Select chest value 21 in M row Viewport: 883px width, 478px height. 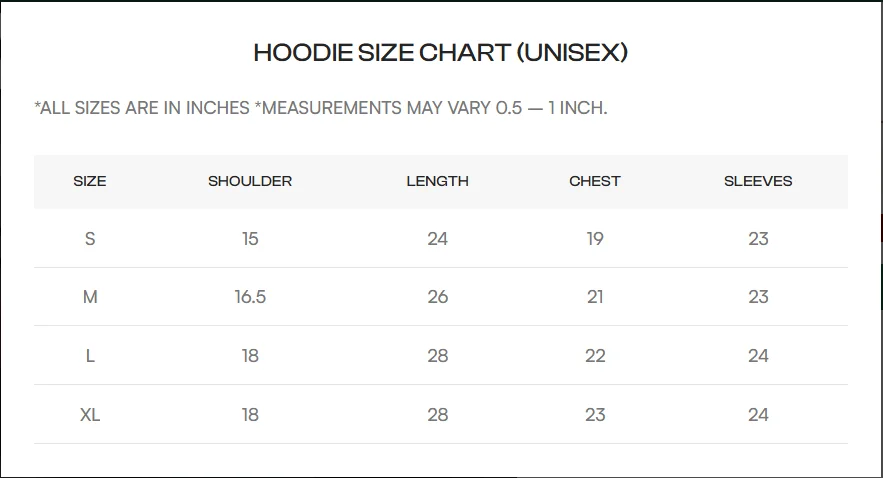(x=595, y=297)
